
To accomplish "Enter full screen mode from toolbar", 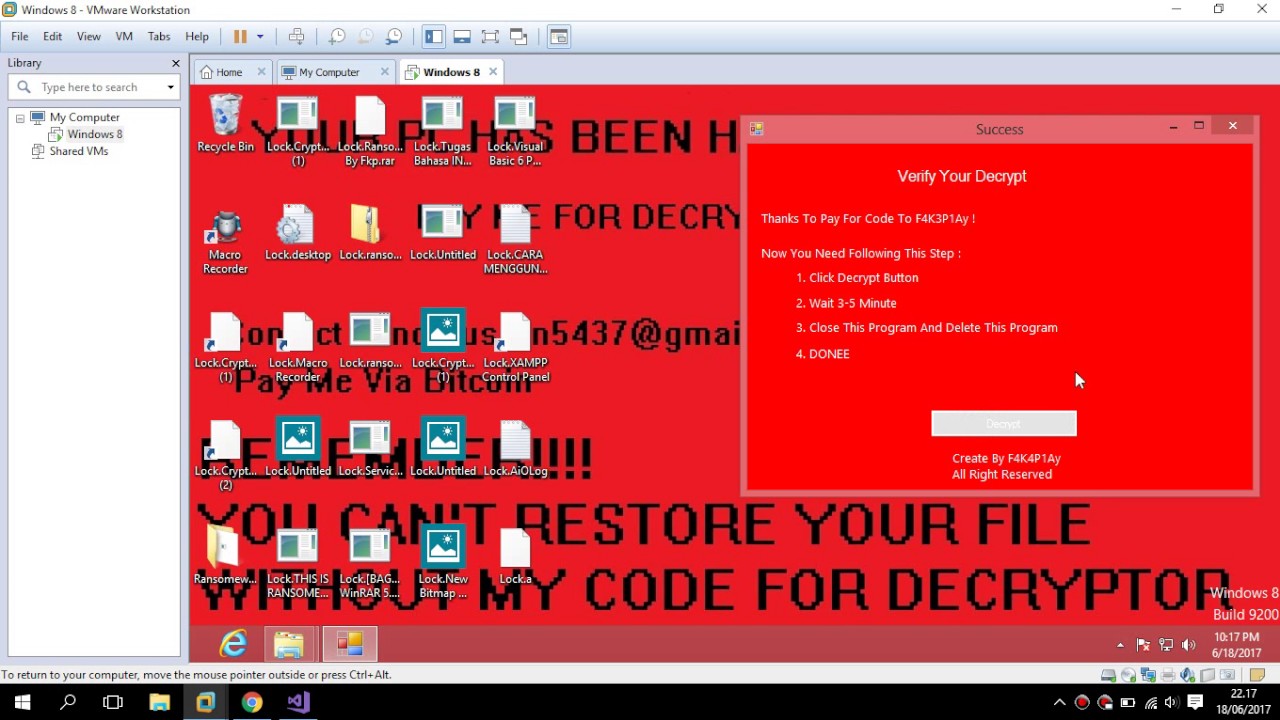I will (x=490, y=36).
